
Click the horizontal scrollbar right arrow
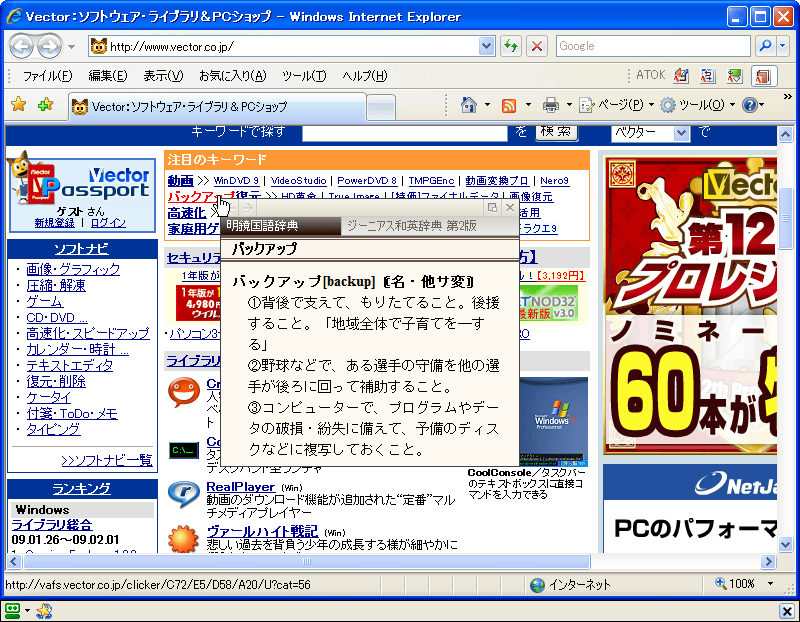pos(768,561)
